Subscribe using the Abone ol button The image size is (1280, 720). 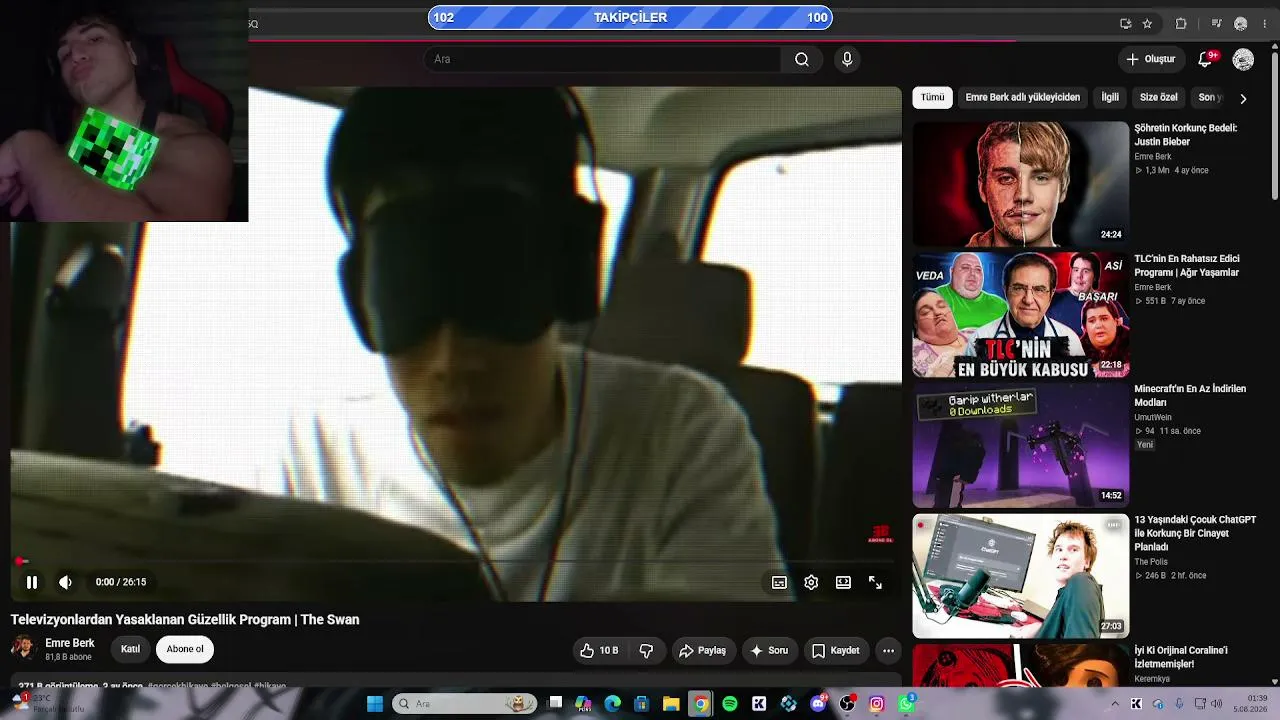(x=185, y=649)
